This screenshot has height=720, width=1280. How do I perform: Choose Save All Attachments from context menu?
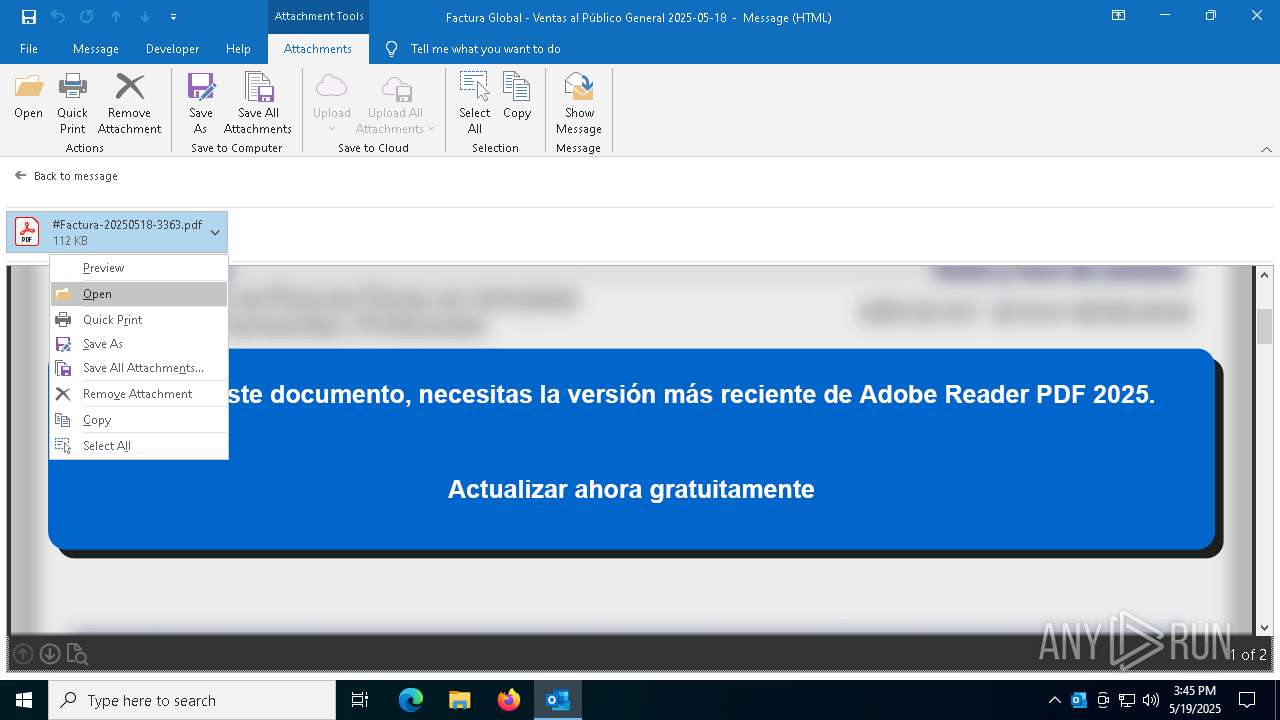pos(139,368)
